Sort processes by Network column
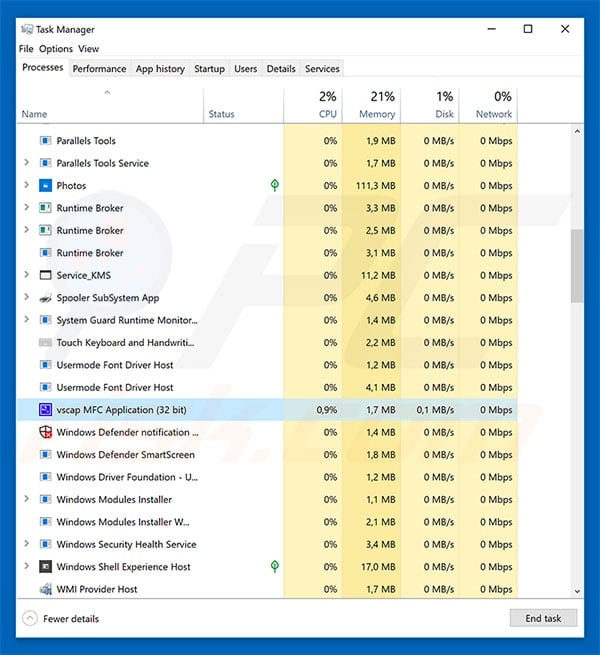The image size is (600, 655). tap(488, 106)
